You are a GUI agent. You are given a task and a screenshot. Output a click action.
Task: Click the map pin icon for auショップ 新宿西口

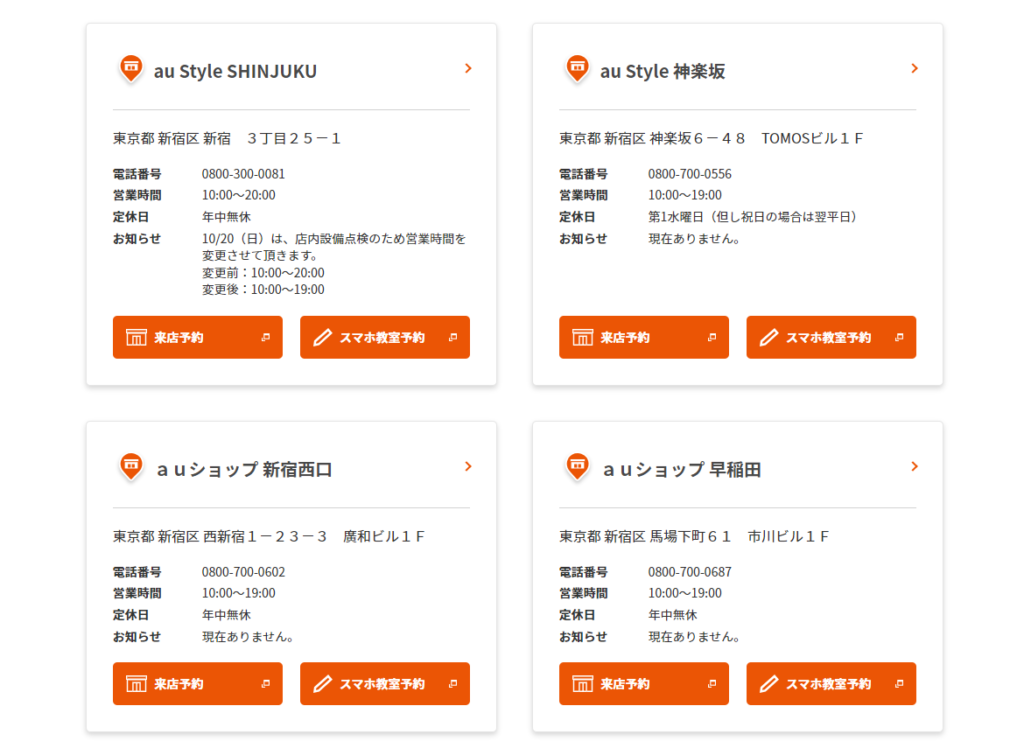tap(131, 467)
